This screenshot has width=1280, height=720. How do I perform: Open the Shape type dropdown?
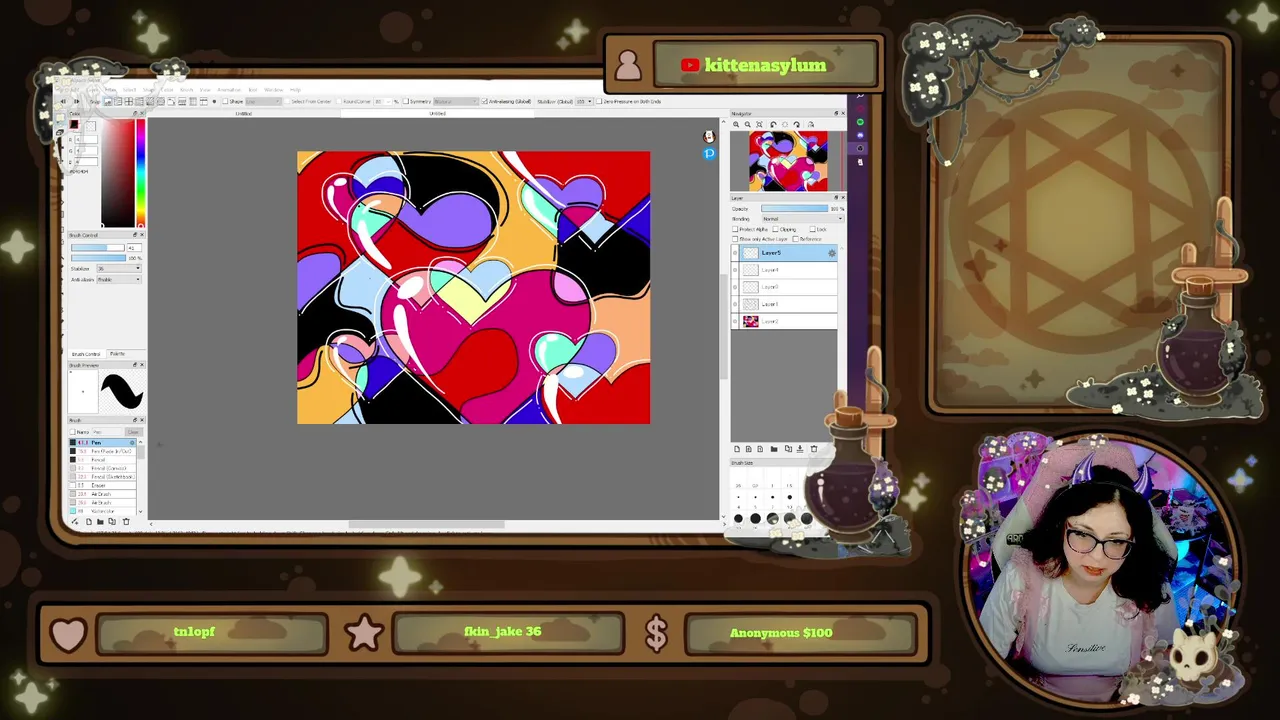[x=263, y=102]
